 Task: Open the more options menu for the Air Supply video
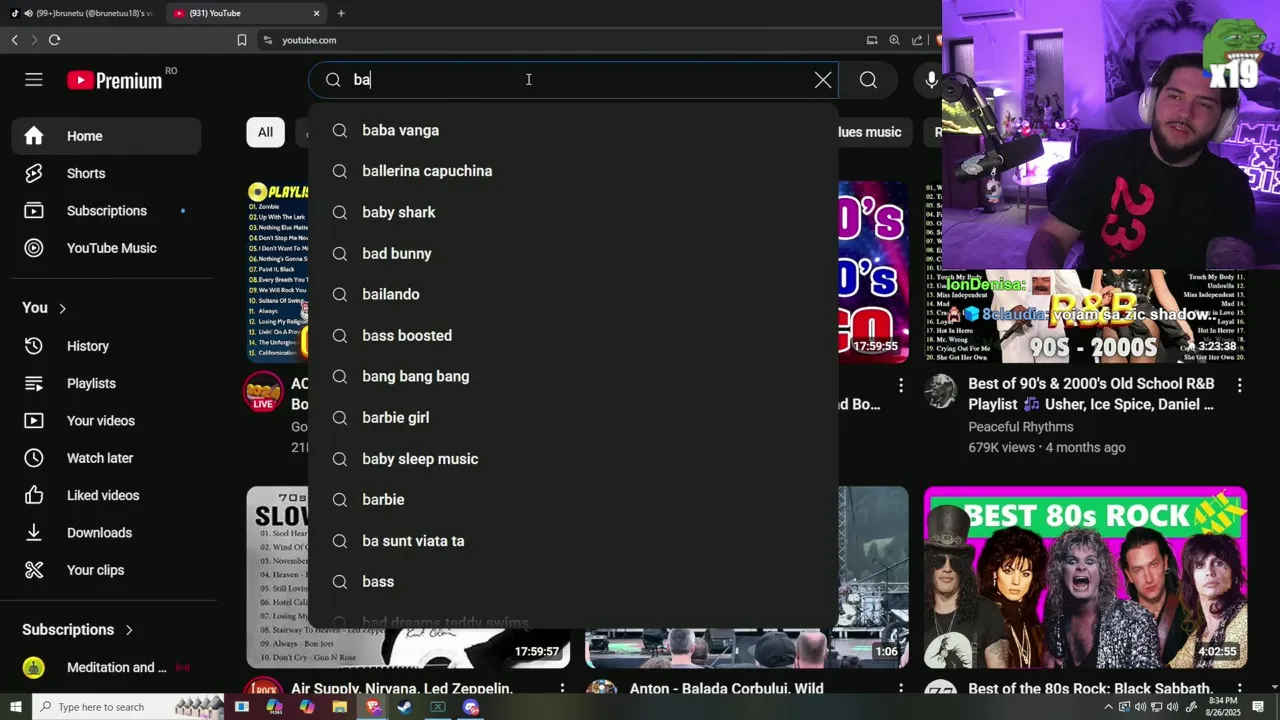coord(562,690)
